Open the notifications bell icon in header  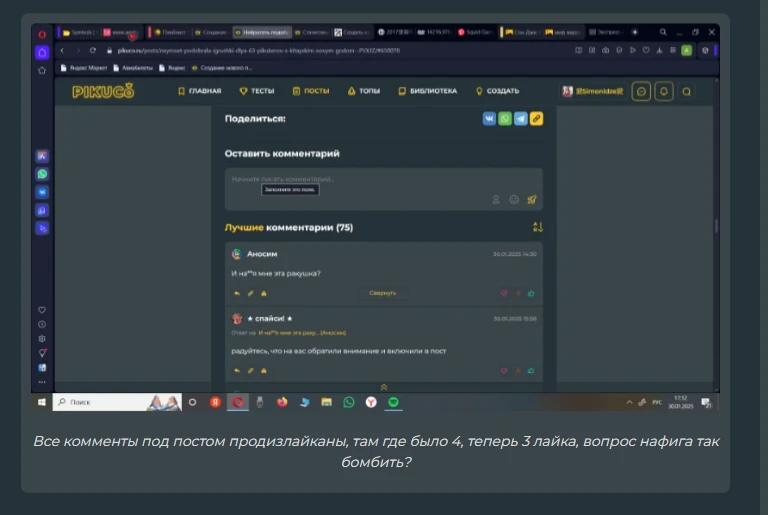[664, 92]
